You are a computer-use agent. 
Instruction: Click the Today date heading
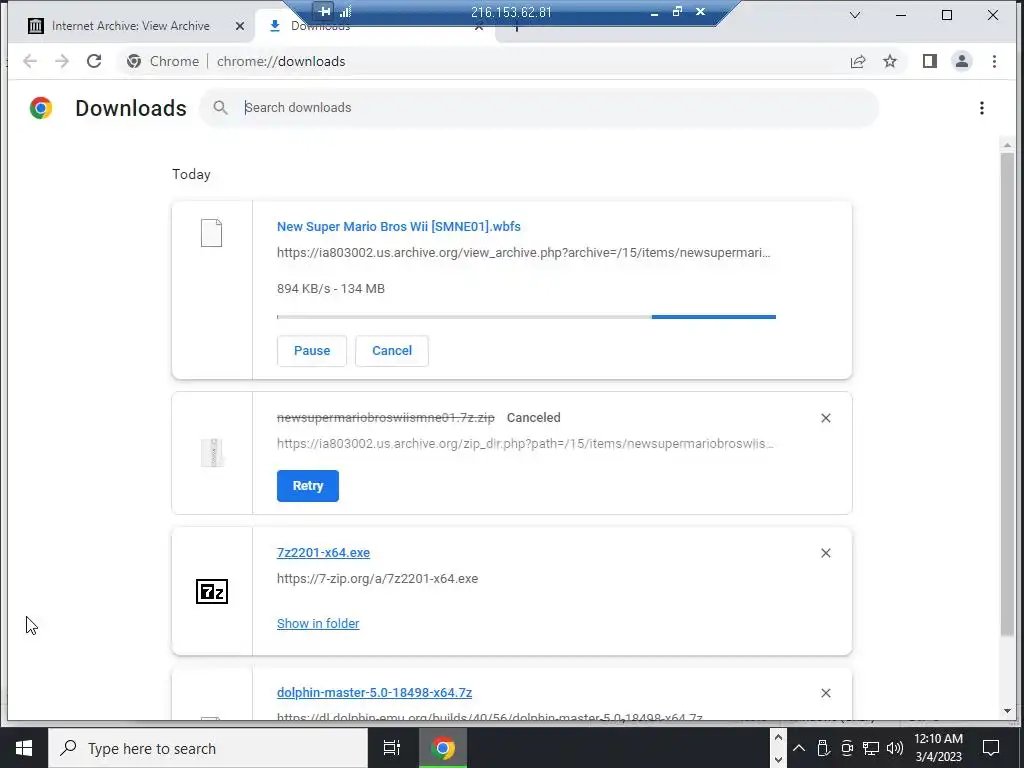click(x=191, y=174)
